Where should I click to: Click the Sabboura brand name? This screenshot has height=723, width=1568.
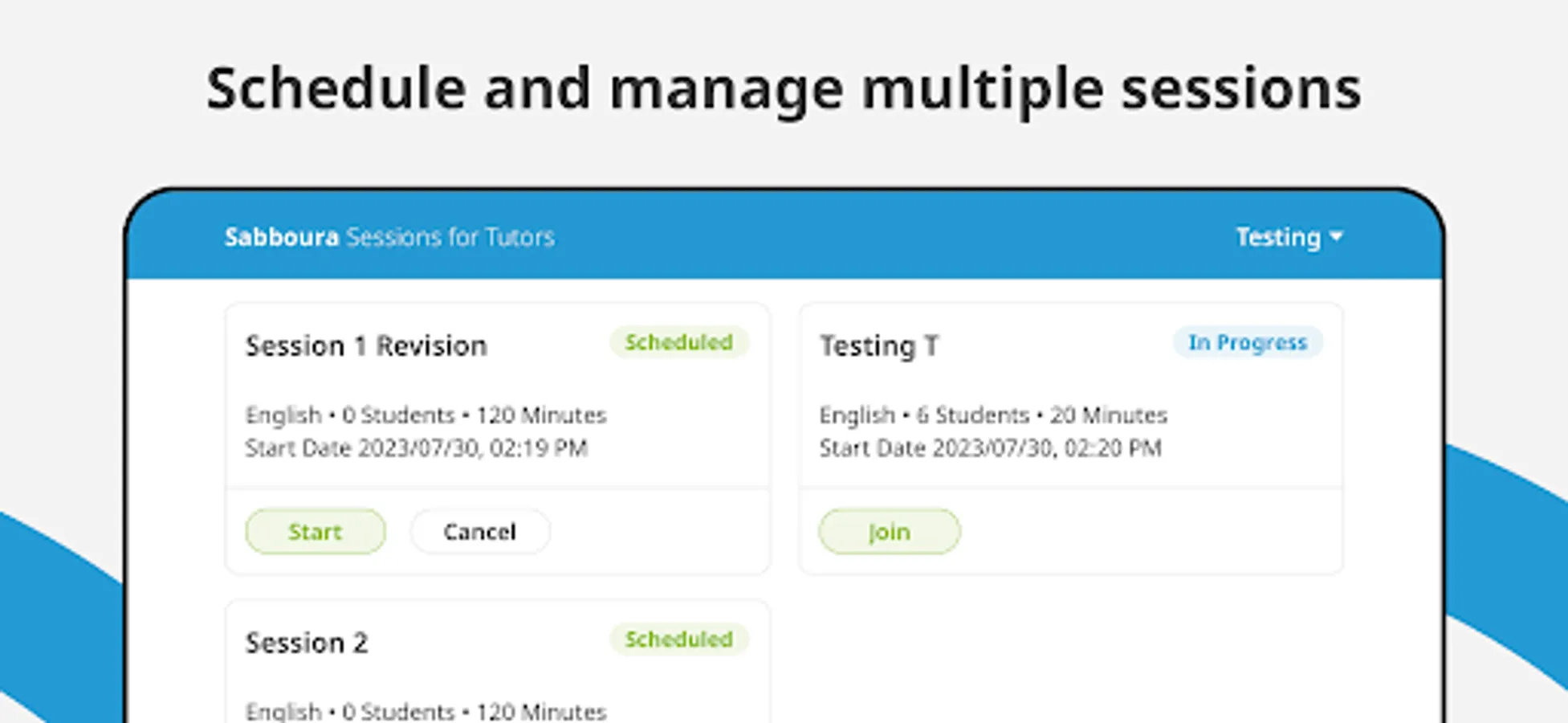[x=281, y=237]
